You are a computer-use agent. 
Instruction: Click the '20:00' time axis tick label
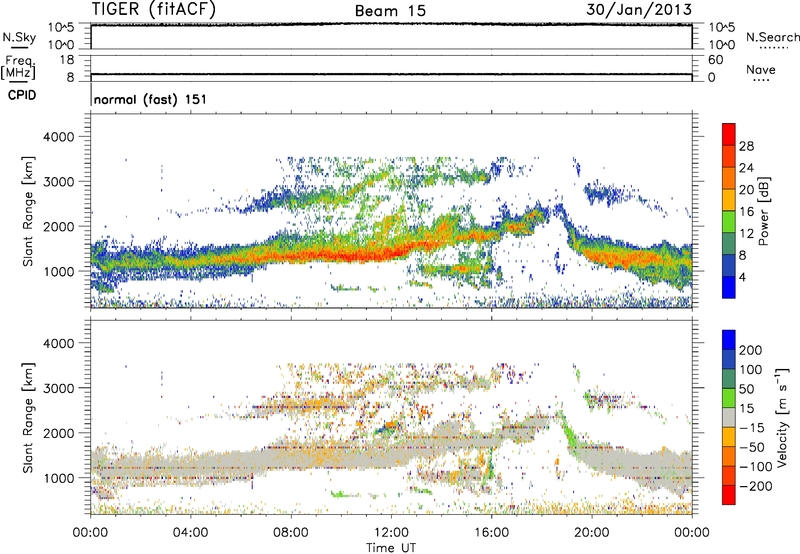[592, 533]
